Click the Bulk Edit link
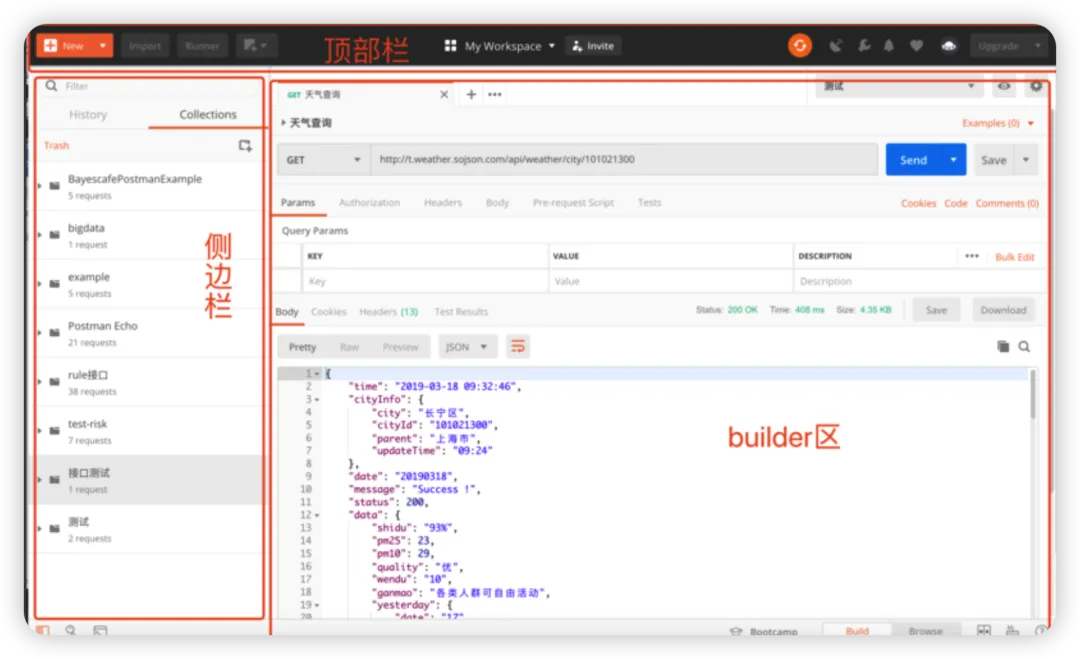This screenshot has width=1080, height=659. [x=1015, y=257]
